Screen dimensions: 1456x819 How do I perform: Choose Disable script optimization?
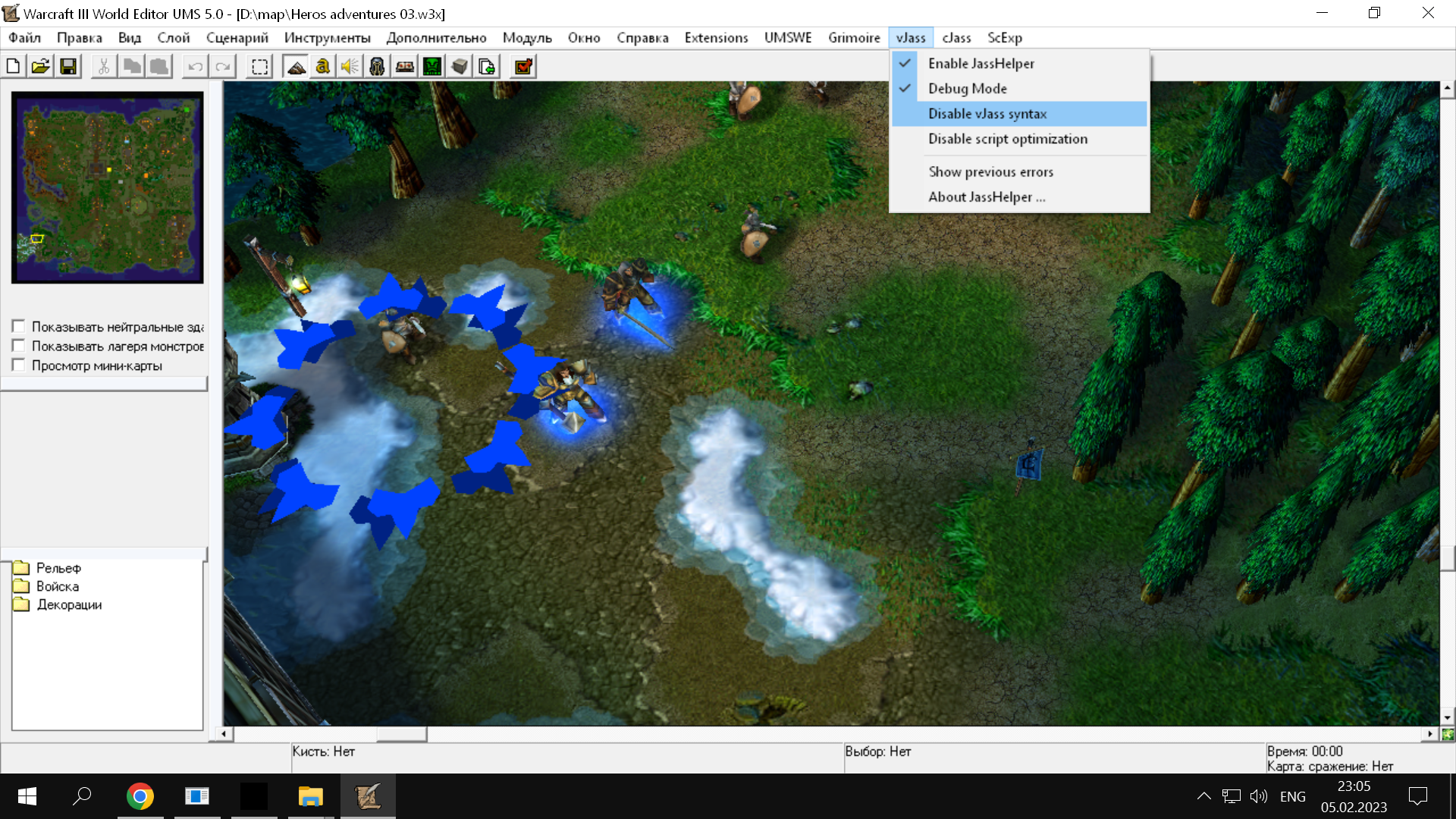coord(1019,139)
